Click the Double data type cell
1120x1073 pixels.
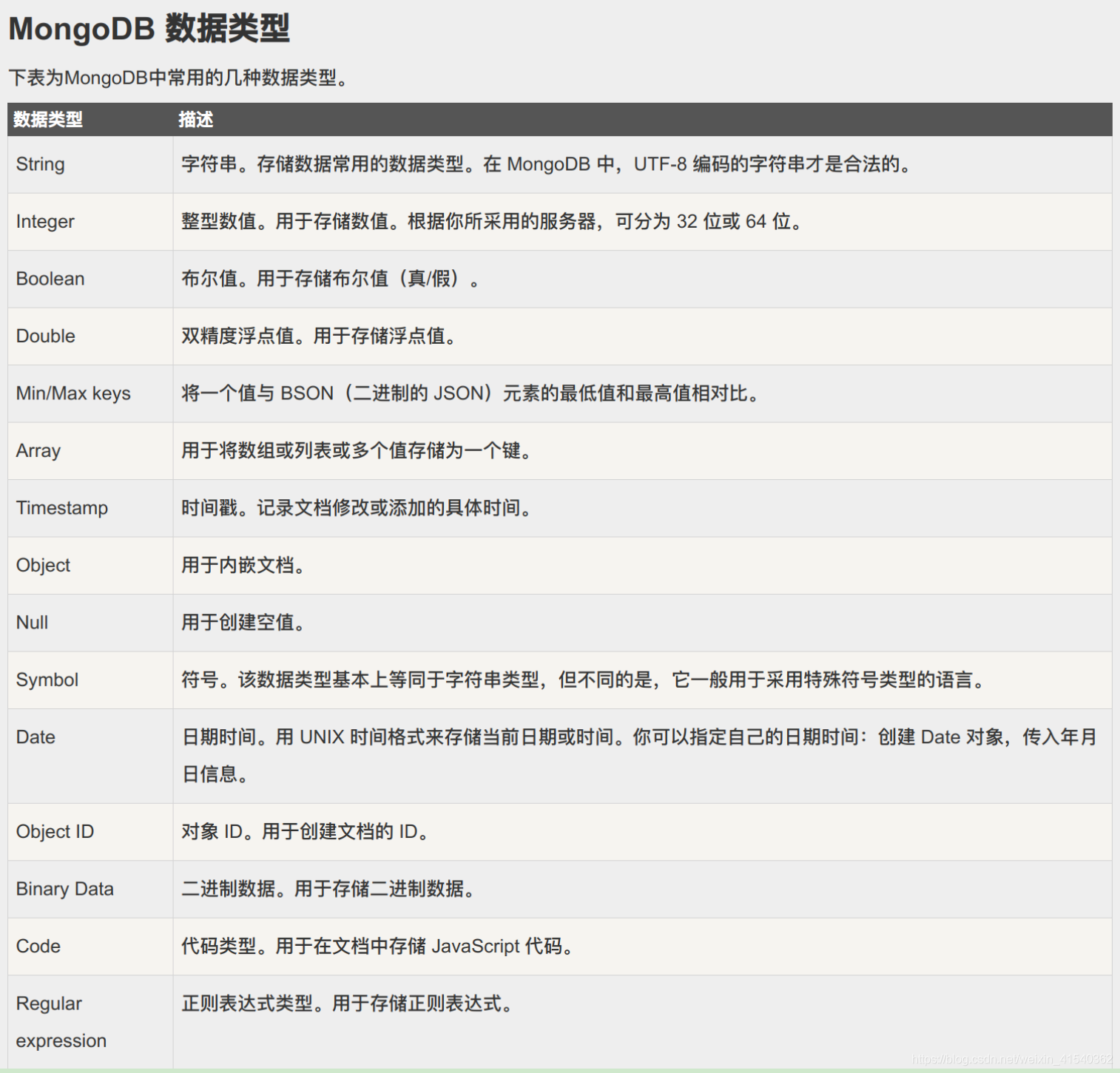pos(46,336)
